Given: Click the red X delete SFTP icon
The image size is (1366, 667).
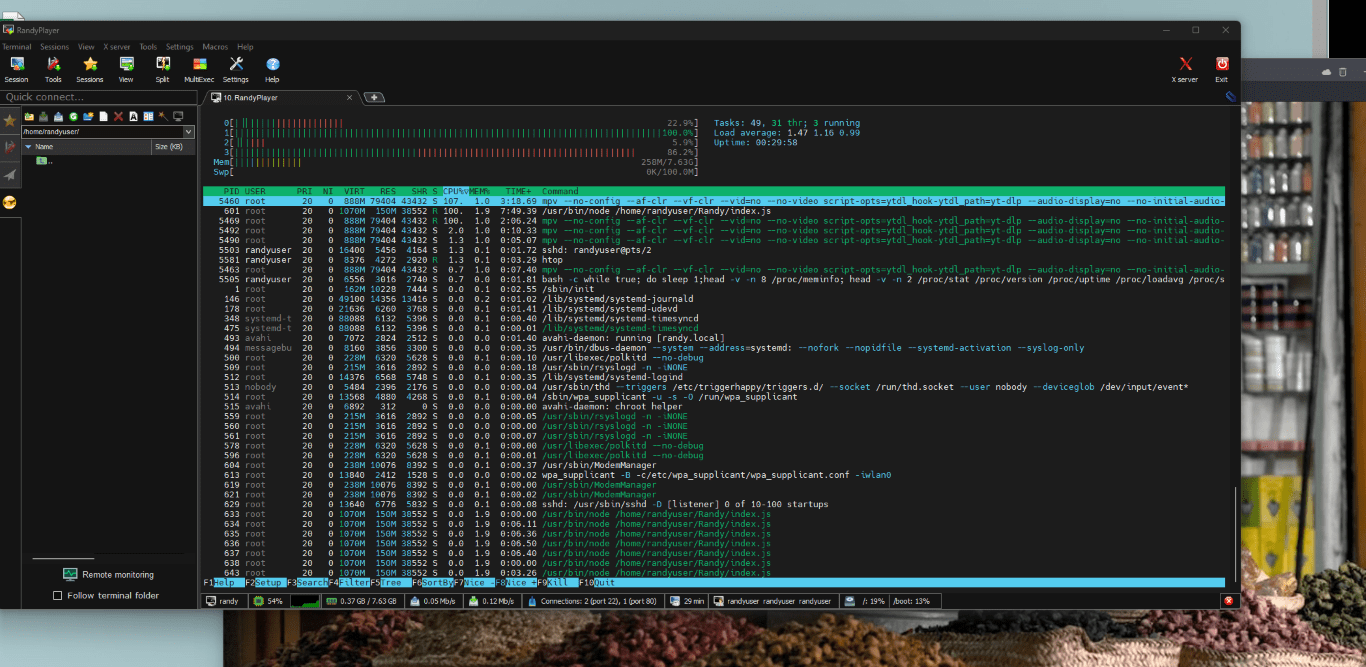Looking at the screenshot, I should (x=118, y=116).
